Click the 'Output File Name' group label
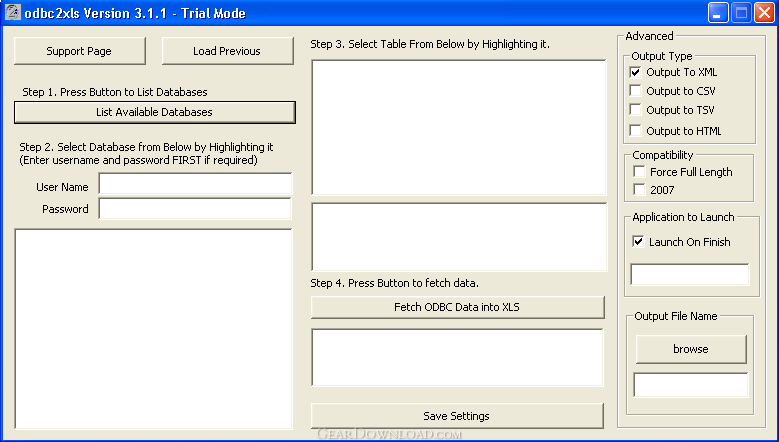This screenshot has height=442, width=779. 676,316
